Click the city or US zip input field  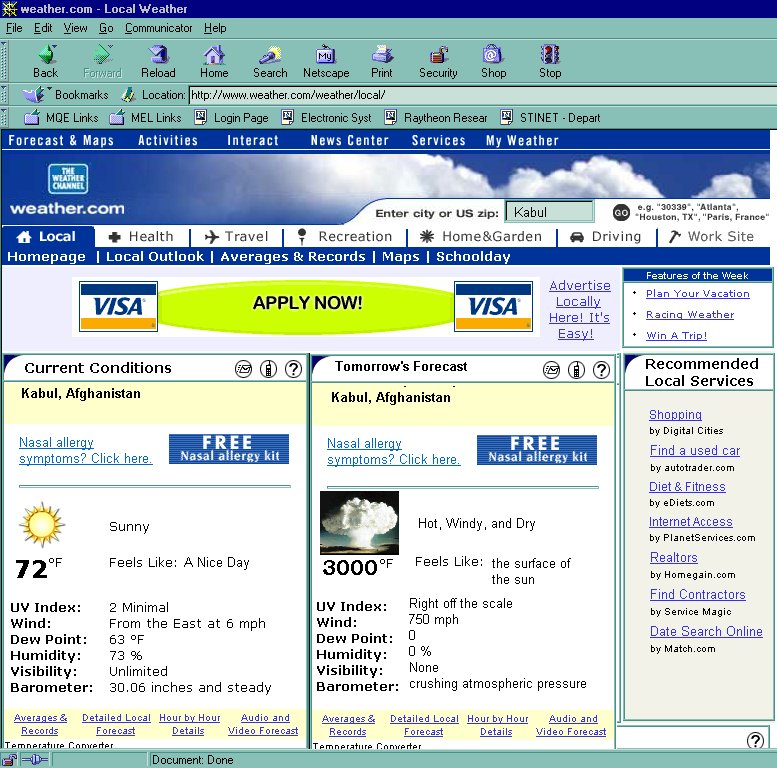point(548,212)
